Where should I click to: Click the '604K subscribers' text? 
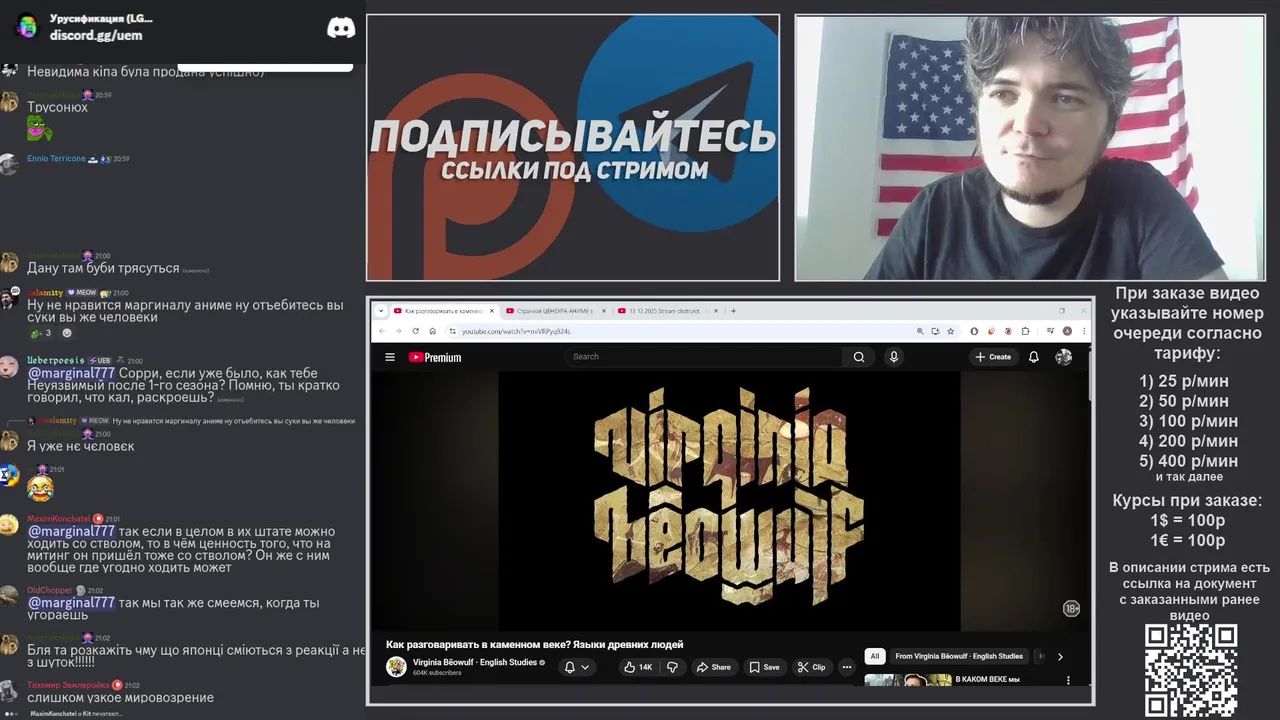[x=437, y=673]
